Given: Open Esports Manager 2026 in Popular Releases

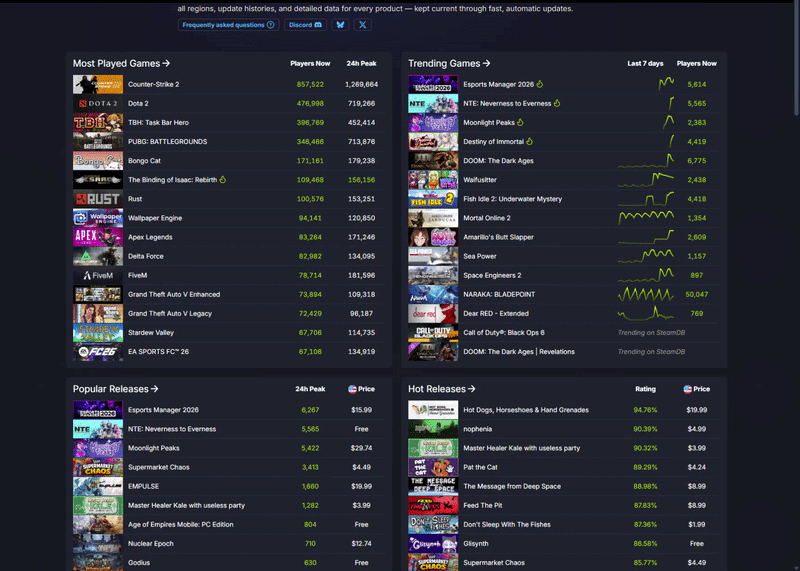Looking at the screenshot, I should point(163,410).
